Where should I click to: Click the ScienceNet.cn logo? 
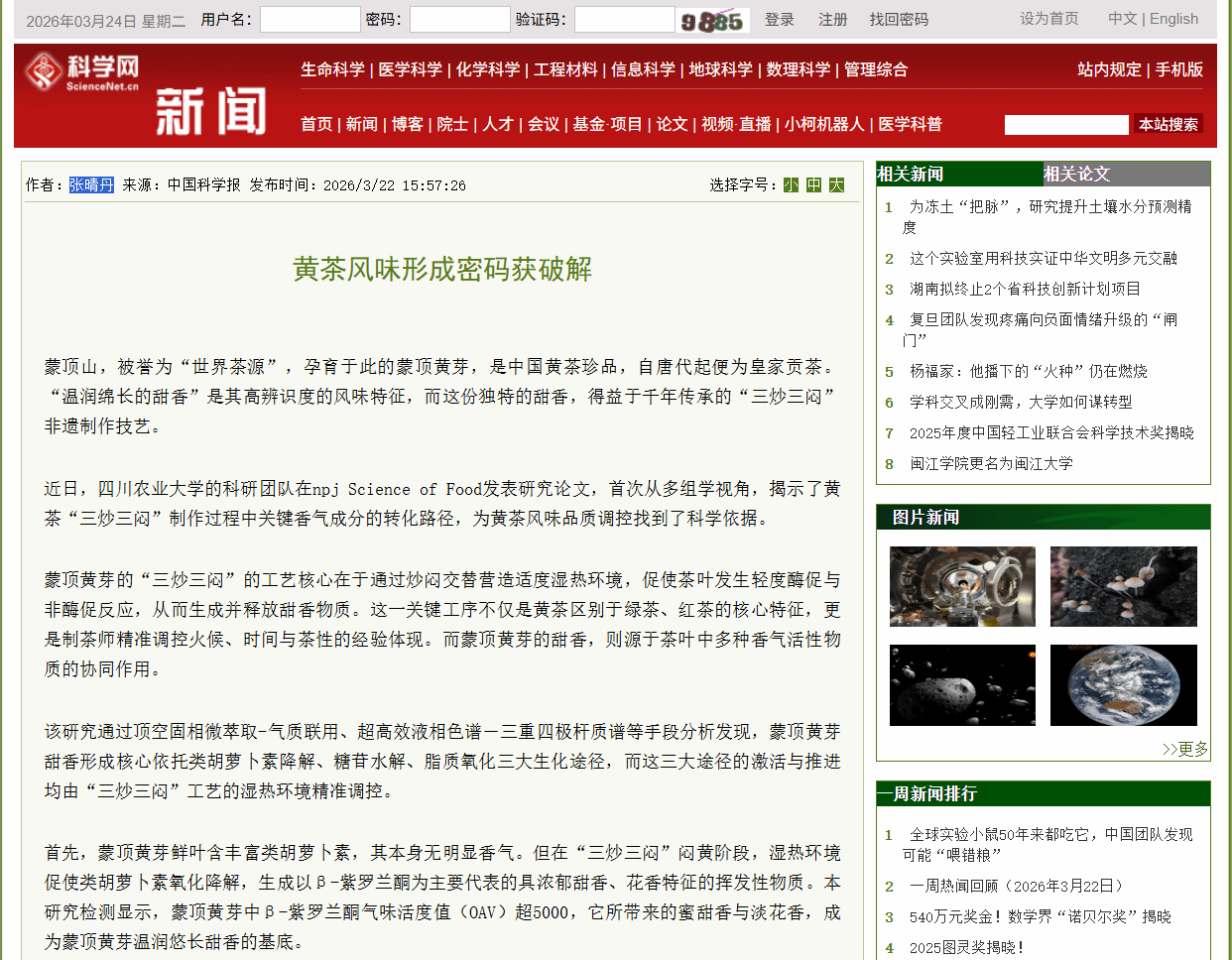(x=83, y=73)
